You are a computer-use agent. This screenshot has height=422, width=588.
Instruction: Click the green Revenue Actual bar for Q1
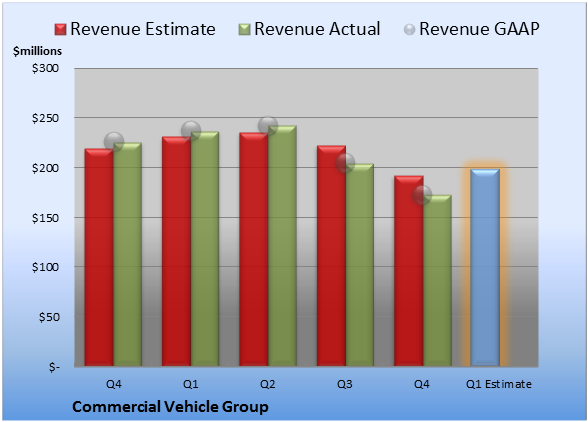[x=205, y=249]
